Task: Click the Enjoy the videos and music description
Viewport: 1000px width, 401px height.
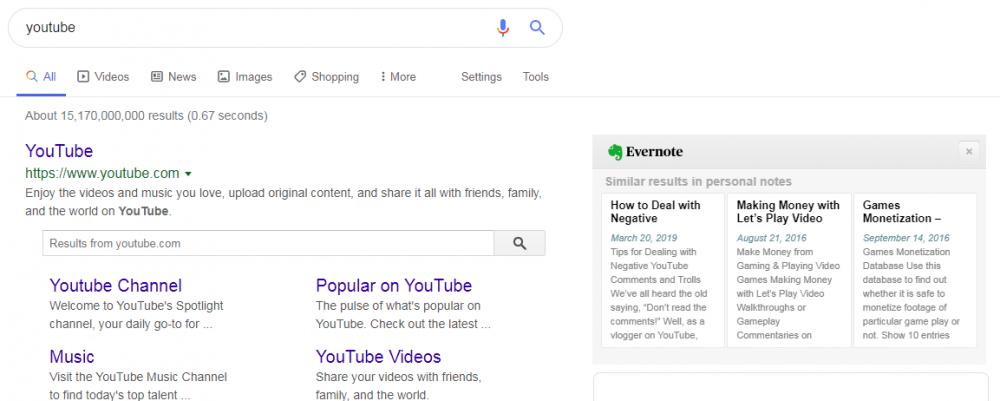Action: (283, 201)
